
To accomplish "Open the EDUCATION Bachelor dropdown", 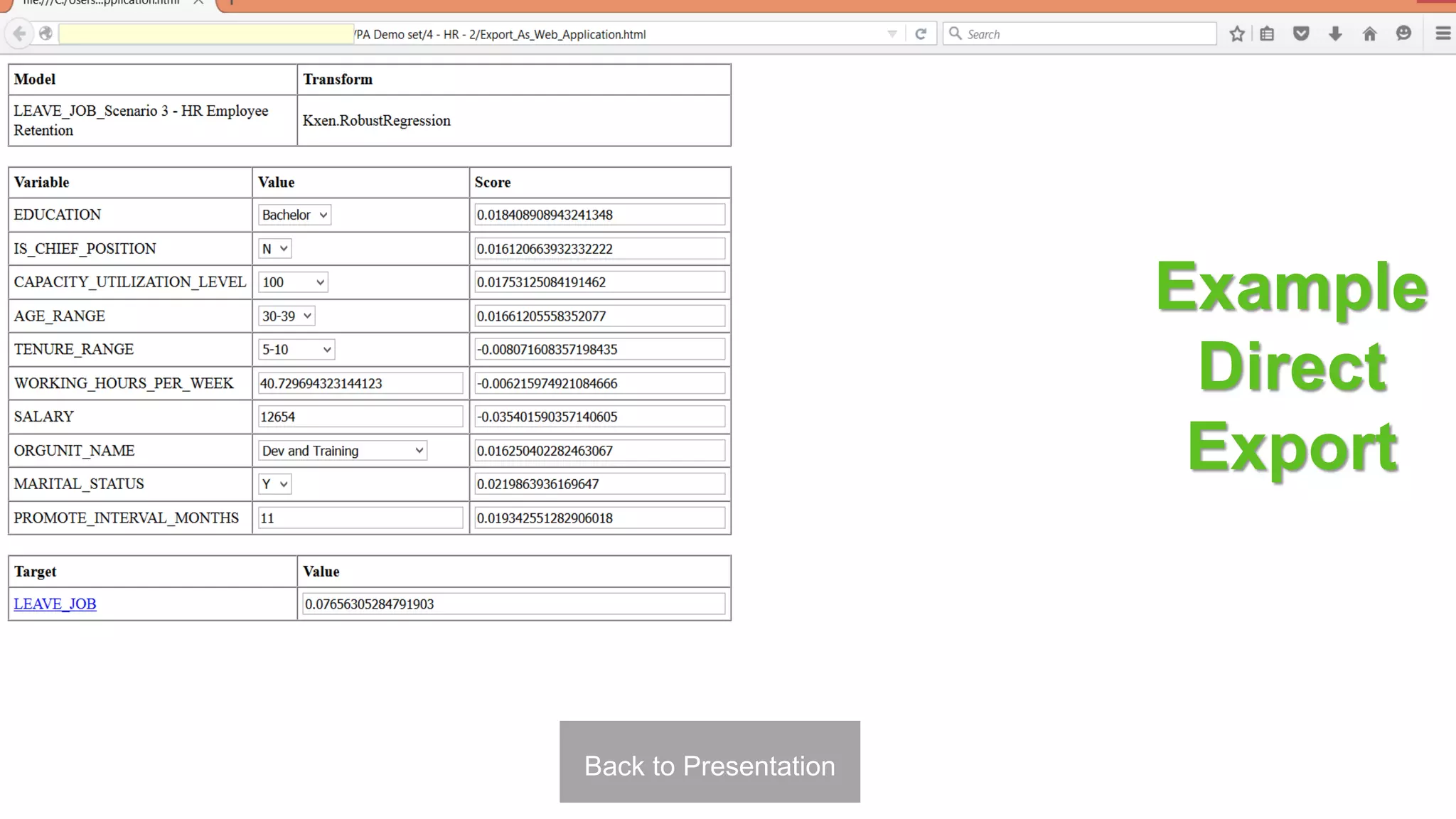I will click(294, 215).
